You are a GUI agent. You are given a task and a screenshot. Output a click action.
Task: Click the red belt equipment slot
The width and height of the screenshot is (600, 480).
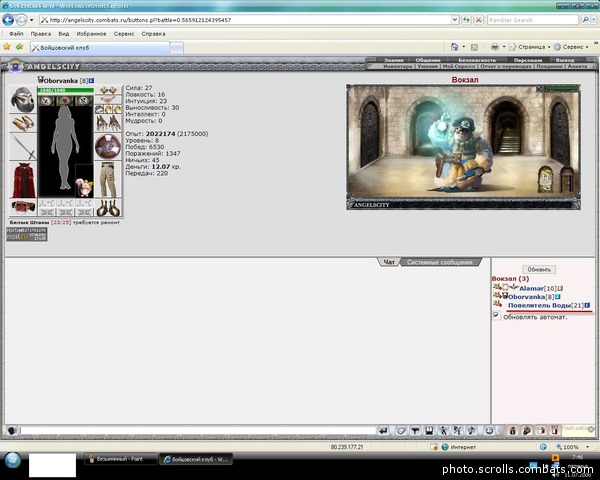23,207
